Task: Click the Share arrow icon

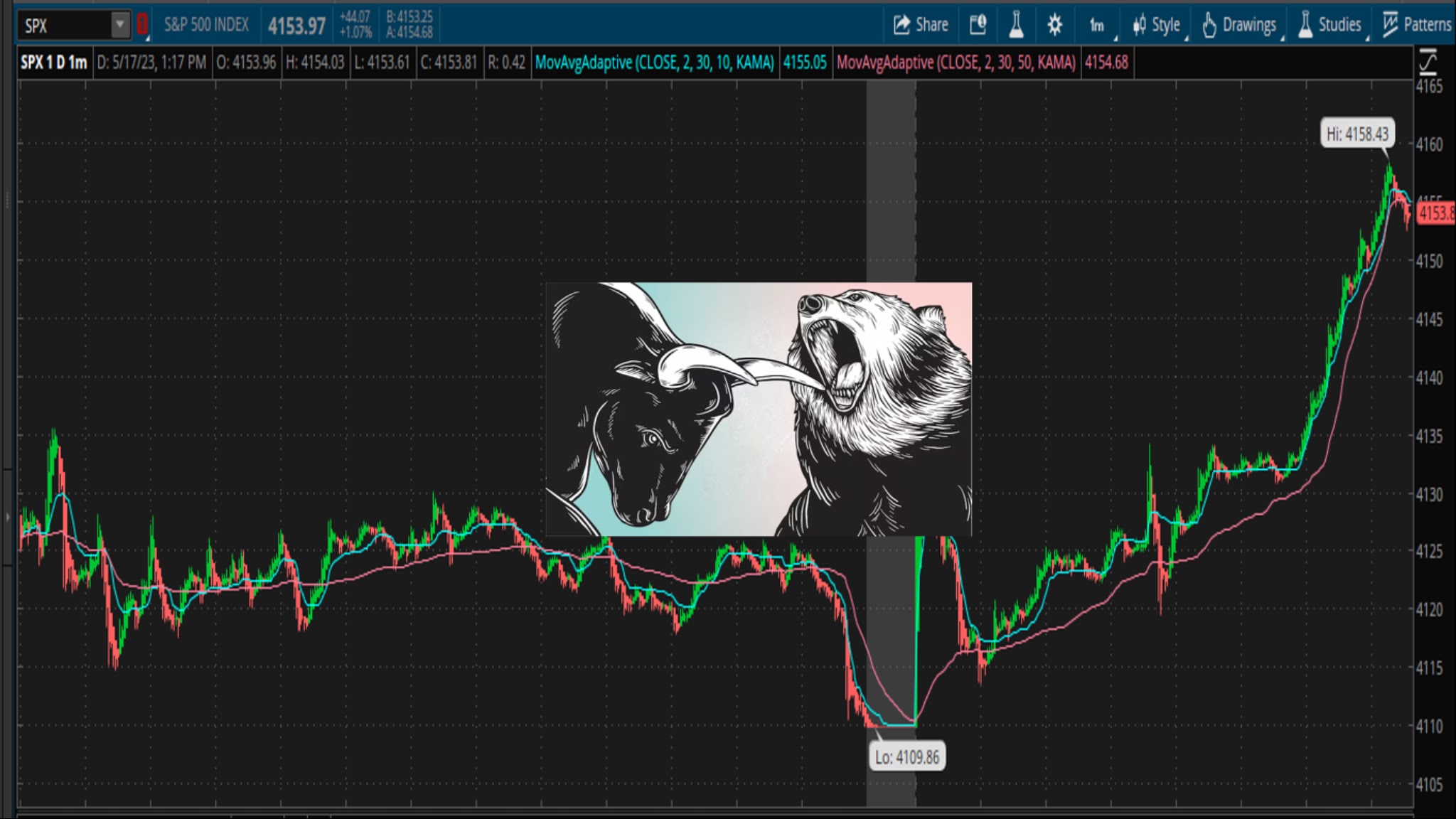Action: (x=901, y=25)
